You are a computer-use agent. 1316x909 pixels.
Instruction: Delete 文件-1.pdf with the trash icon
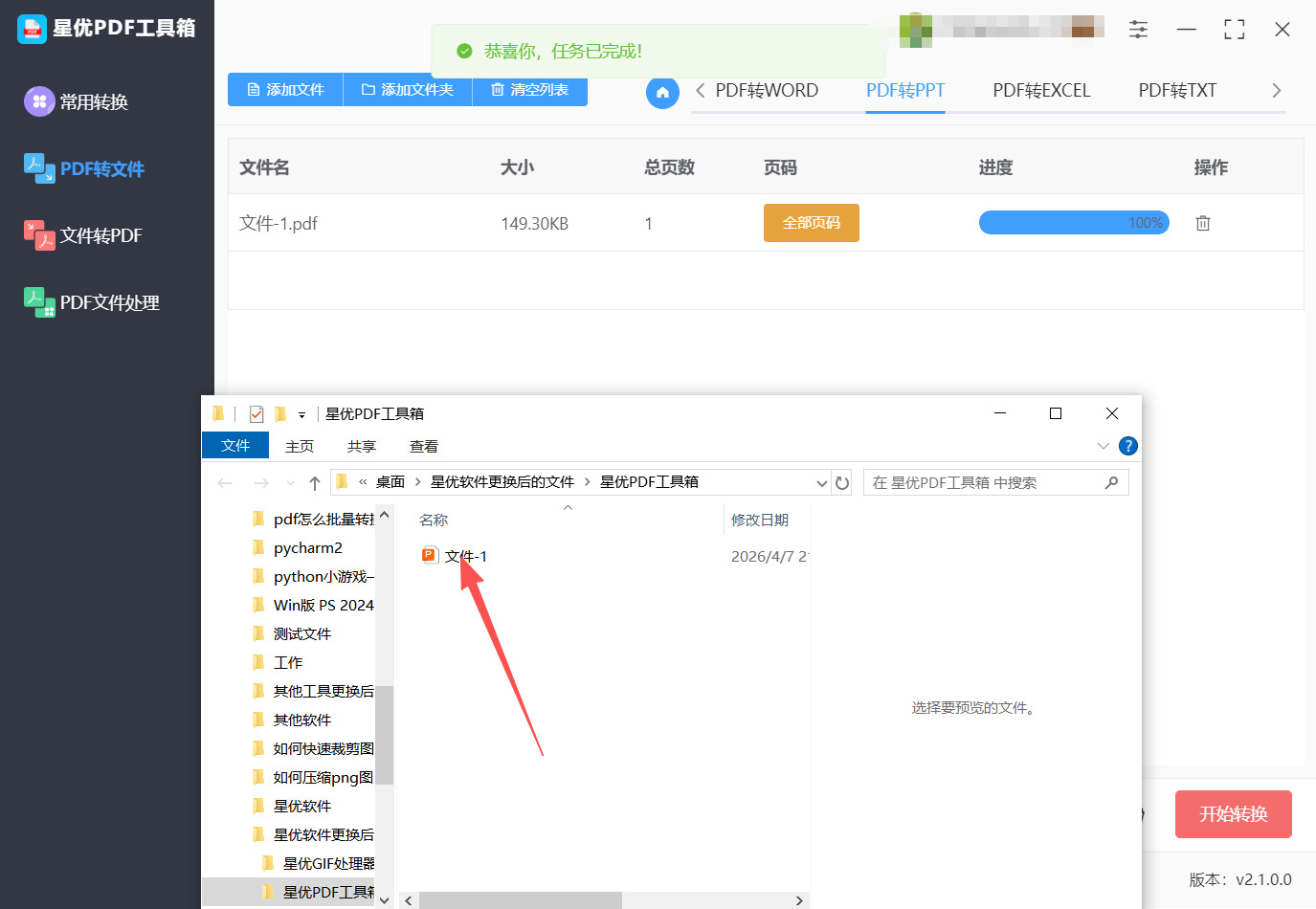(x=1203, y=223)
